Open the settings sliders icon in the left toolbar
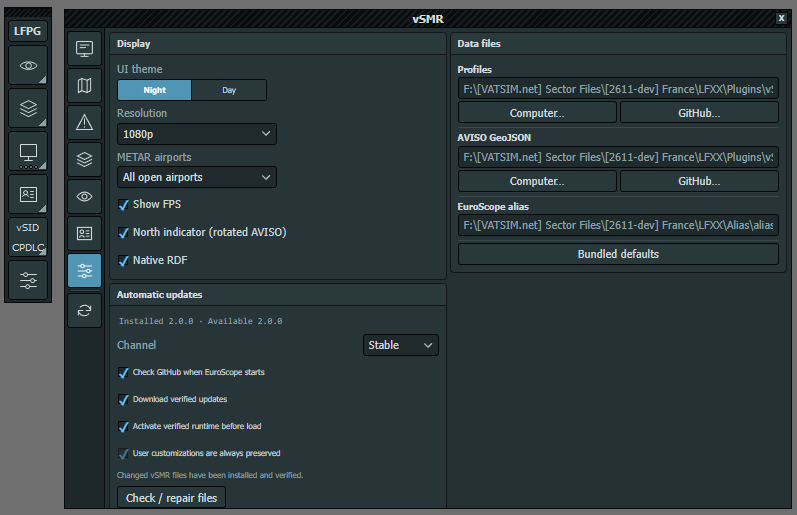The width and height of the screenshot is (797, 515). point(28,280)
